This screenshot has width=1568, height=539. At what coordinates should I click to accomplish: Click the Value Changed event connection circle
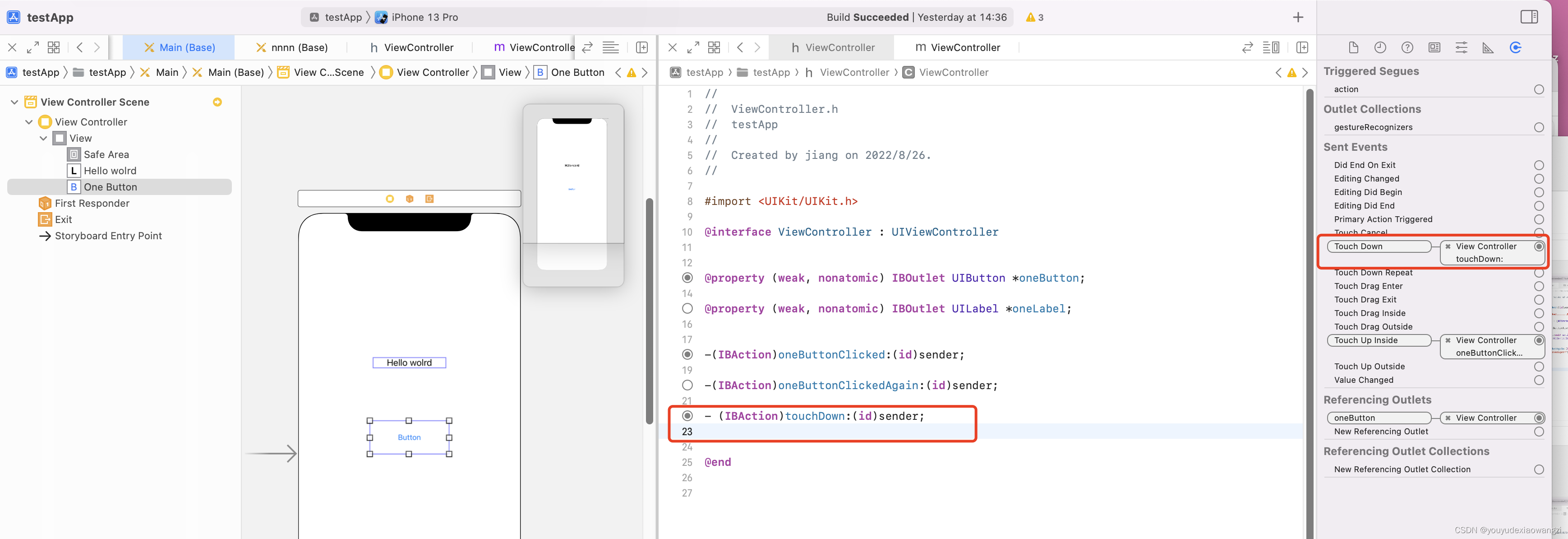(1538, 380)
